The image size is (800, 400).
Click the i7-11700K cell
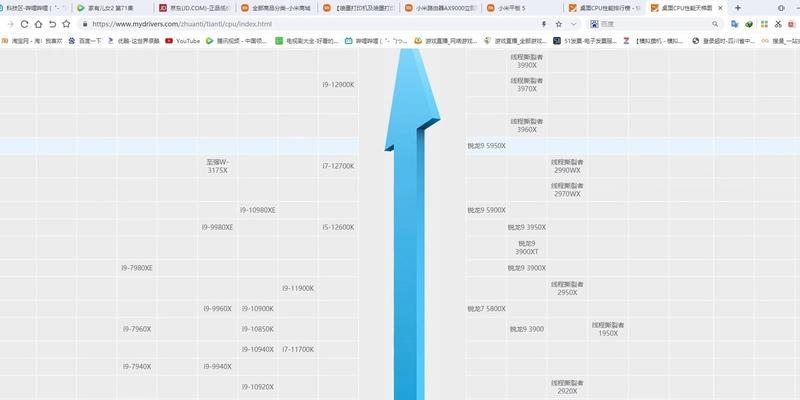click(x=298, y=350)
